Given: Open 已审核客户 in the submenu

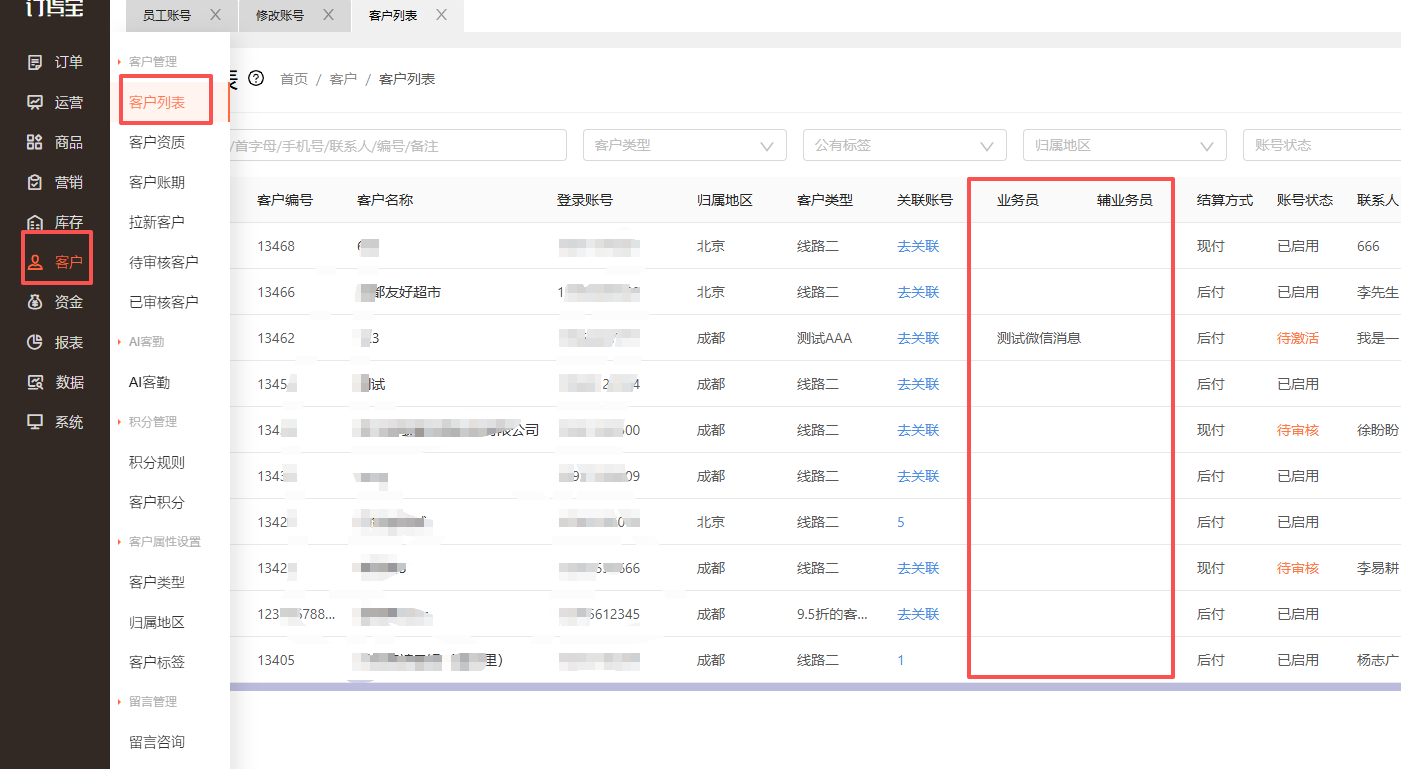Looking at the screenshot, I should [164, 302].
